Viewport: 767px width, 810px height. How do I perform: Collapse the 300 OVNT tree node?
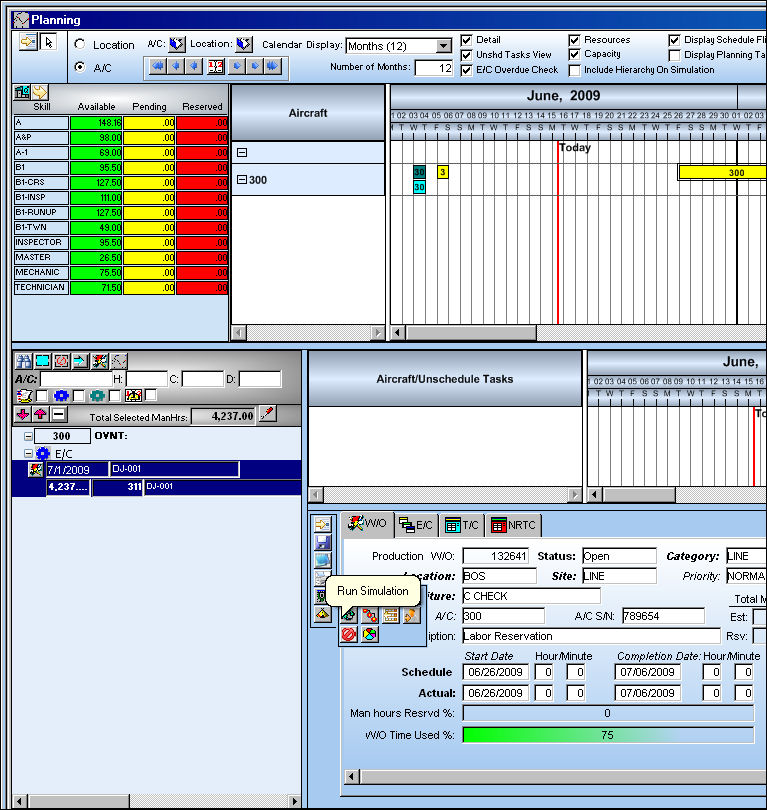[x=28, y=437]
